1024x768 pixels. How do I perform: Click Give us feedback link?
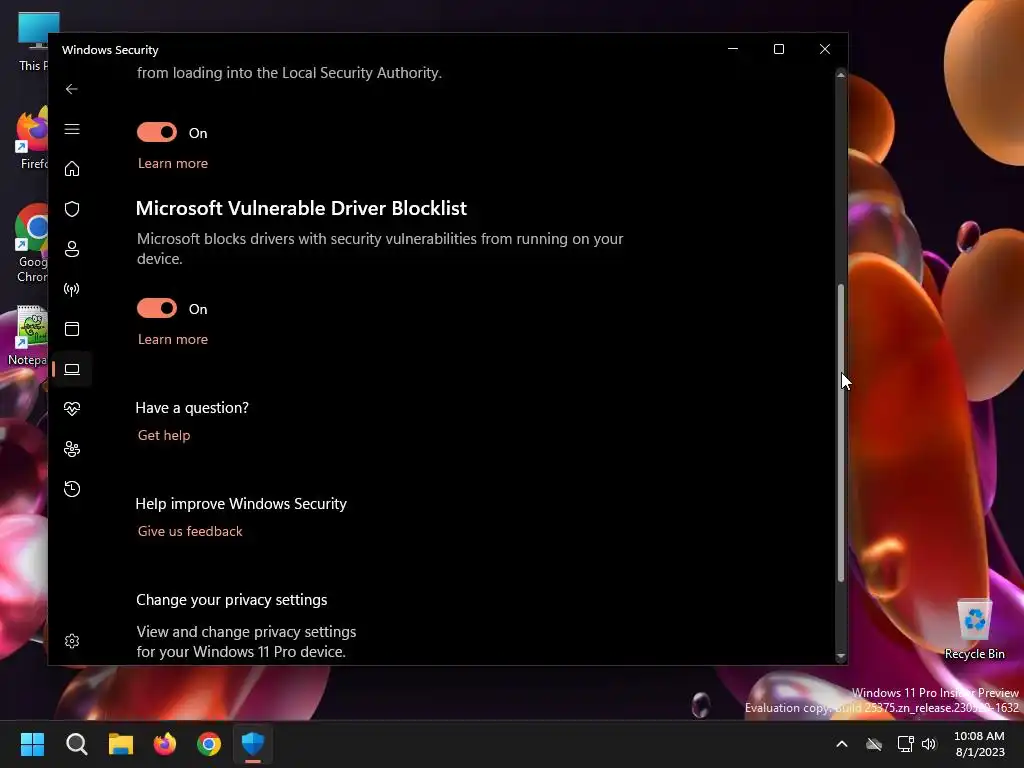tap(190, 531)
